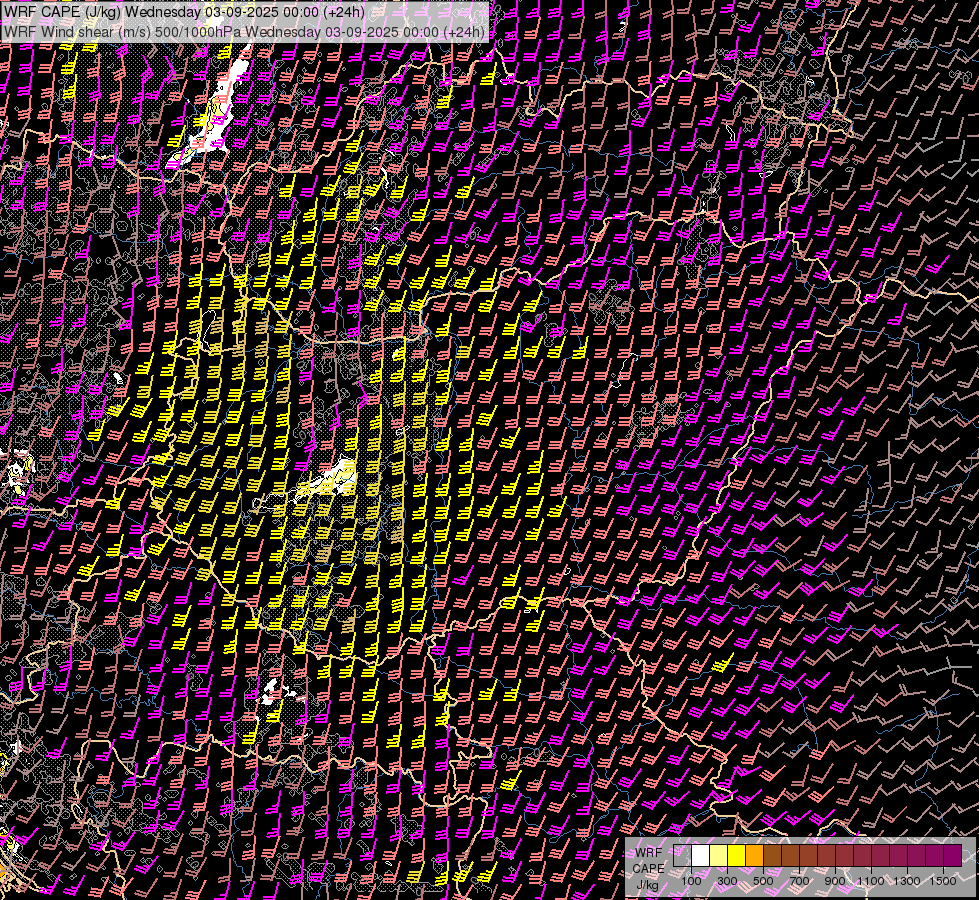Viewport: 979px width, 900px height.
Task: Click the legend value 1500
Action: pyautogui.click(x=943, y=881)
